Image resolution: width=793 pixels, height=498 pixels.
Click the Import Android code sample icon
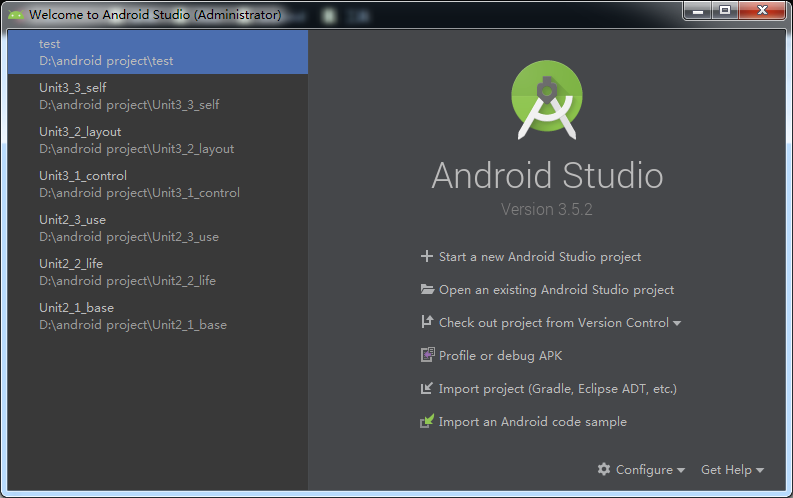click(x=427, y=421)
